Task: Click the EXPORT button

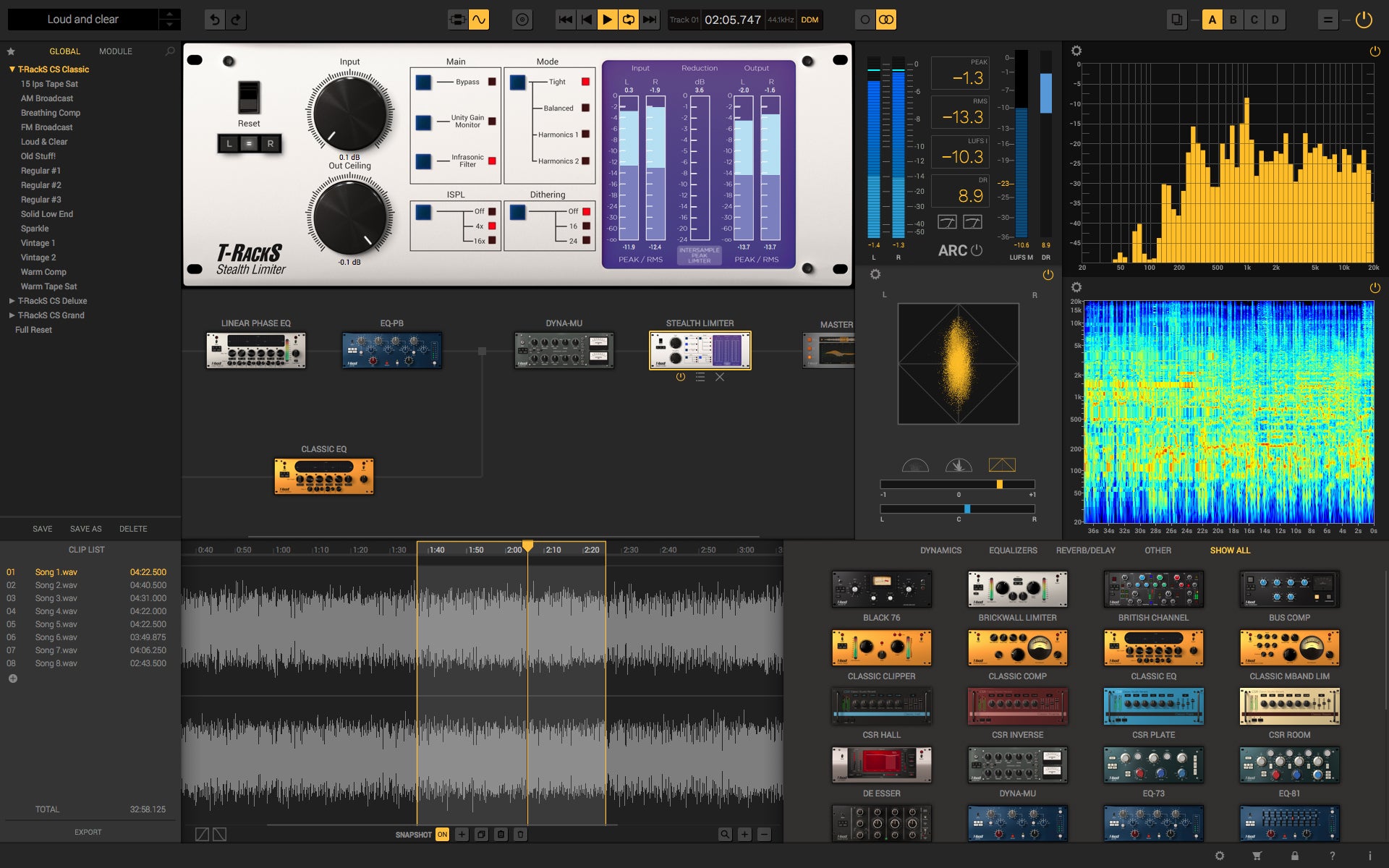Action: click(88, 831)
